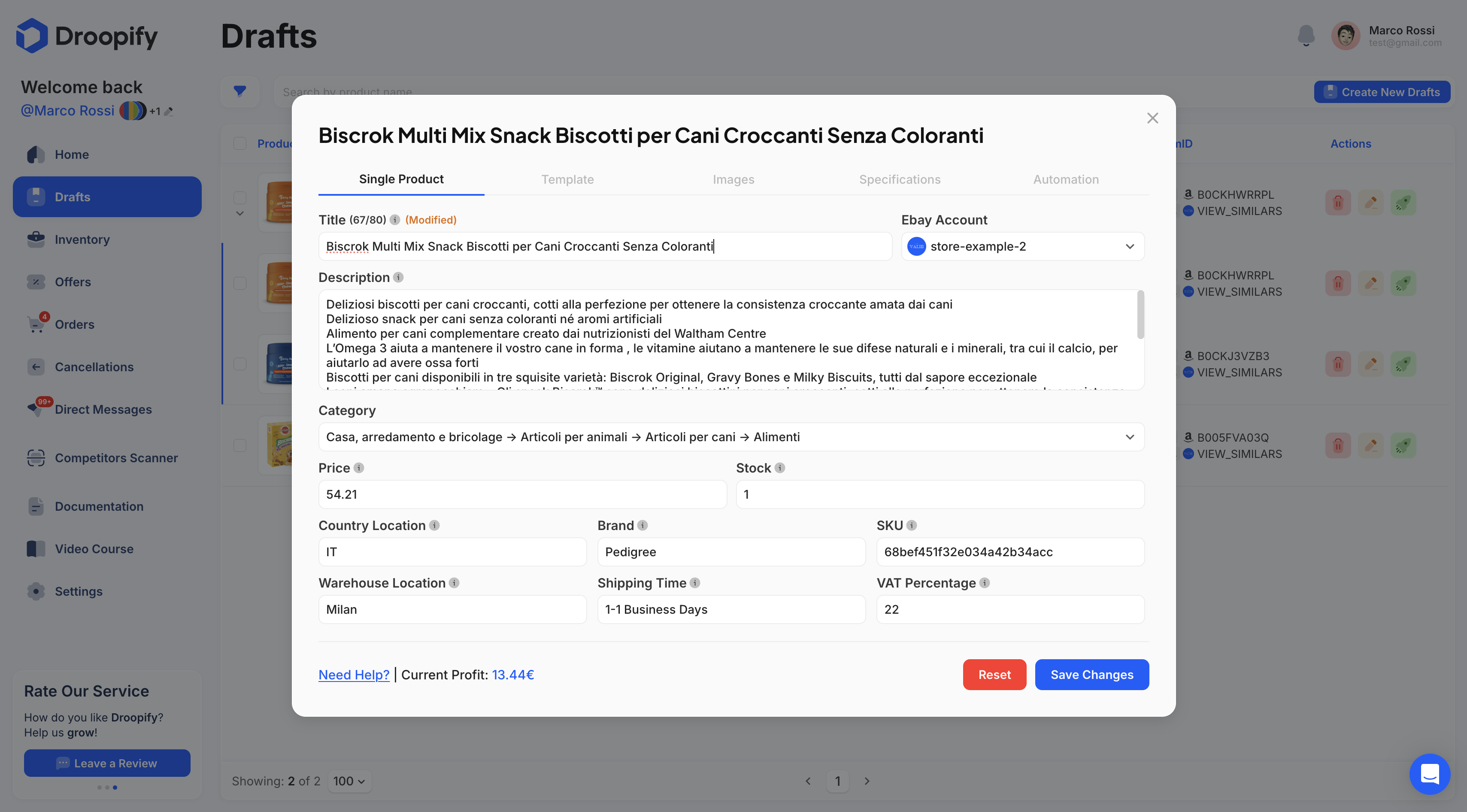Open Offers in the sidebar
This screenshot has height=812, width=1467.
pyautogui.click(x=107, y=282)
